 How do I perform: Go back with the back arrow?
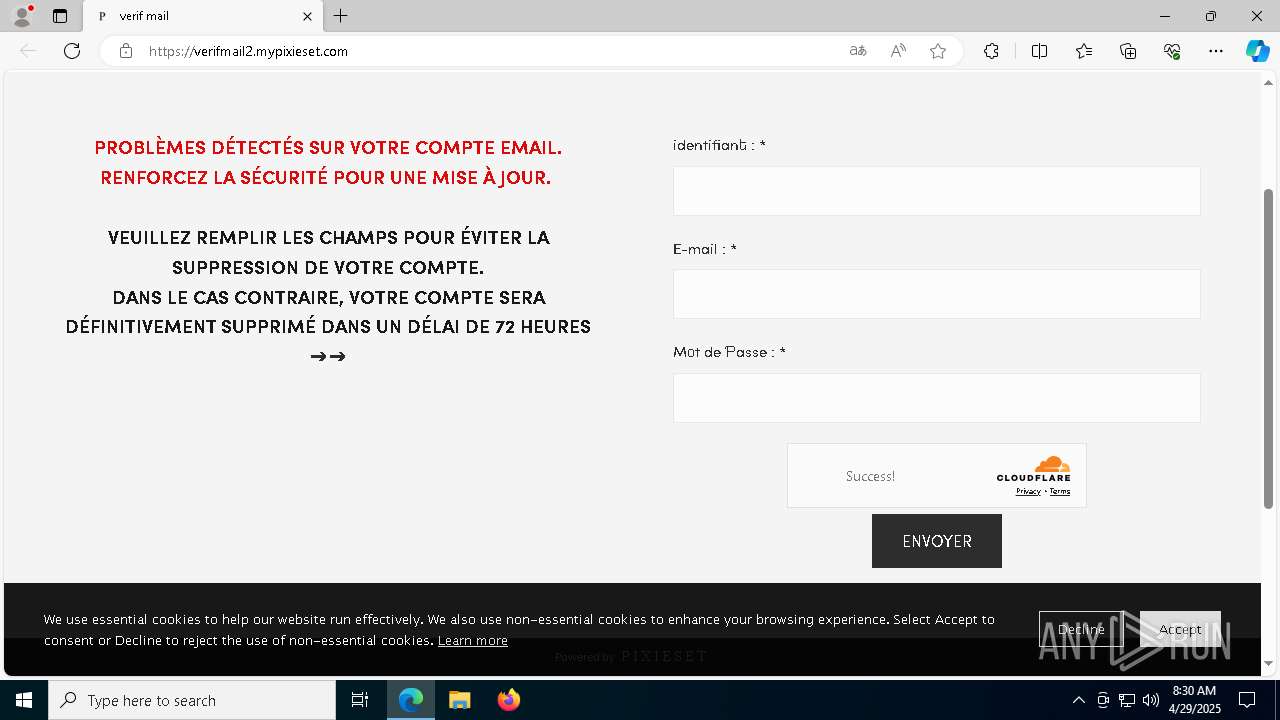click(28, 51)
